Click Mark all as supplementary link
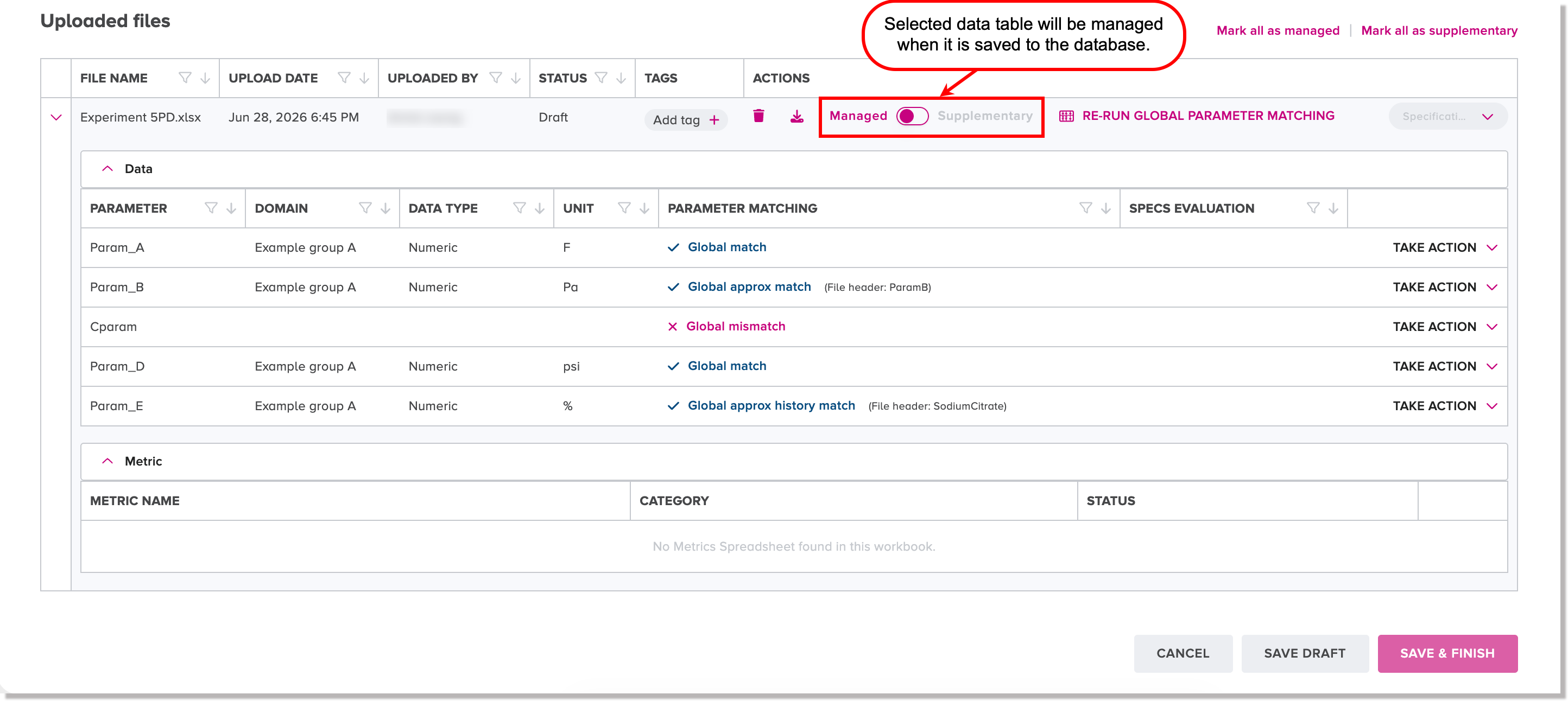This screenshot has width=1568, height=701. (x=1439, y=30)
